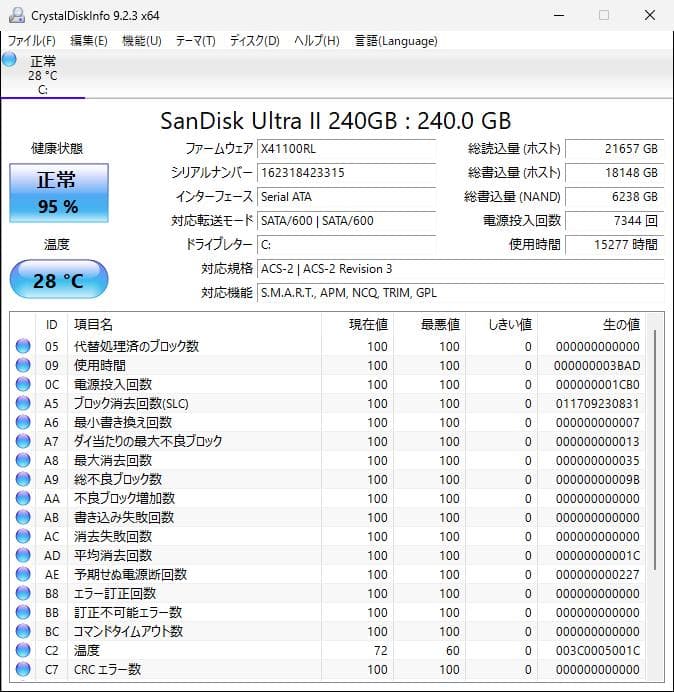Click the 生の値 column header

click(591, 324)
